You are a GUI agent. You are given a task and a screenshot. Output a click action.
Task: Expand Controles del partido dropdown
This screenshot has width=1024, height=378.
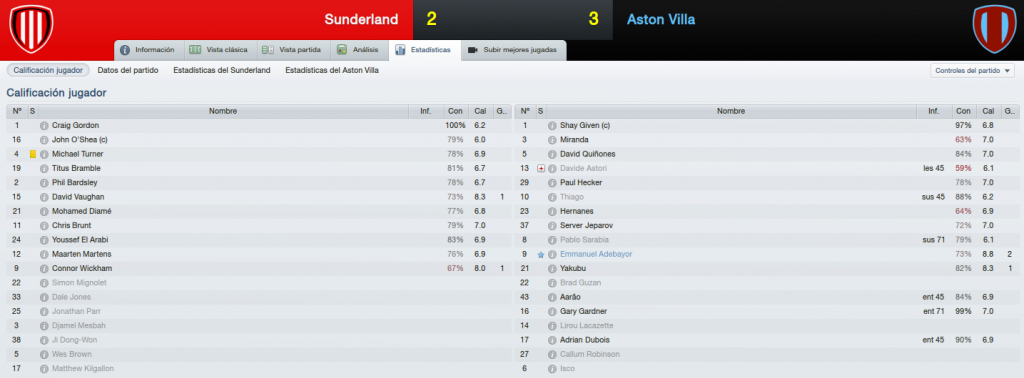point(972,71)
